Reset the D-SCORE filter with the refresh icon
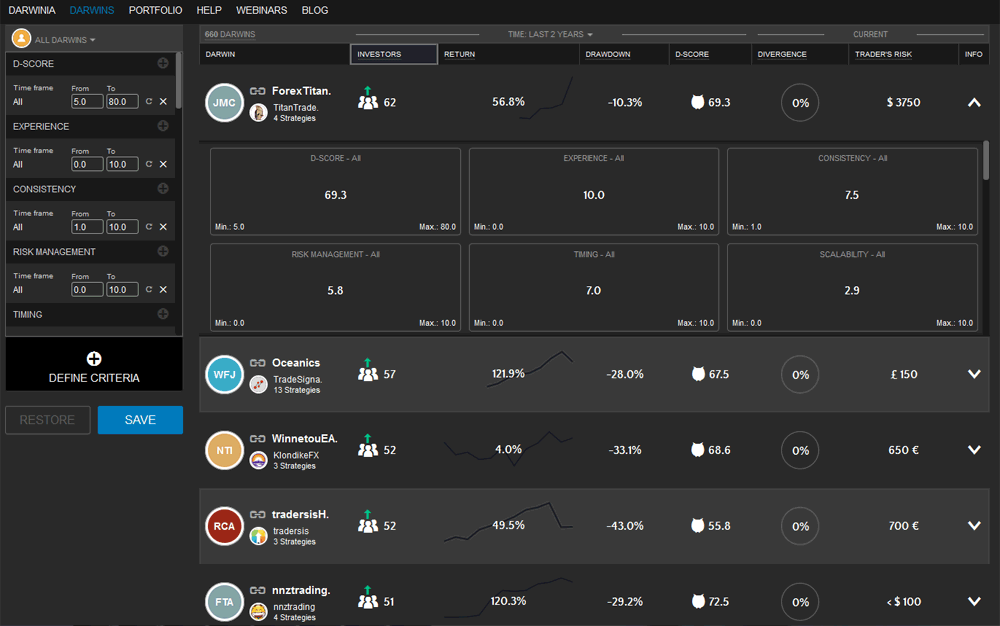 tap(149, 101)
